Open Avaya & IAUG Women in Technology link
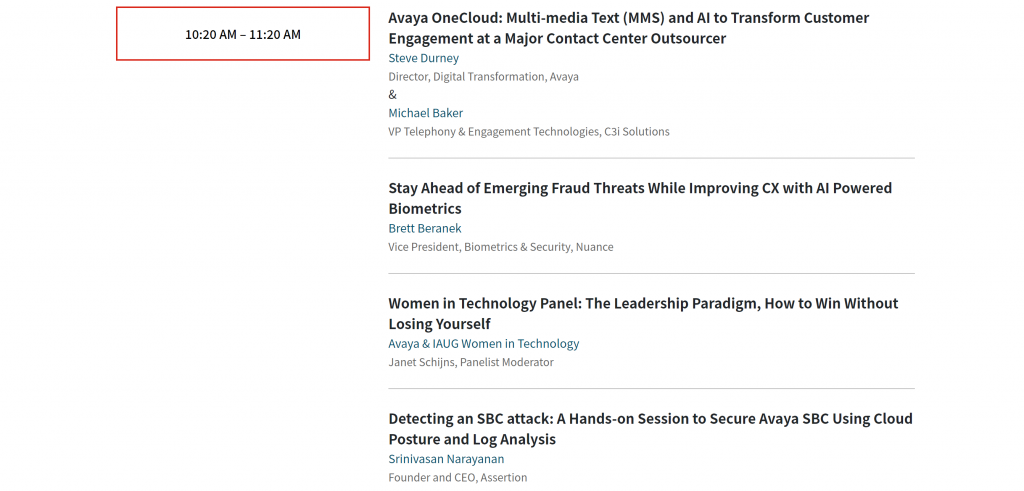 (x=484, y=343)
